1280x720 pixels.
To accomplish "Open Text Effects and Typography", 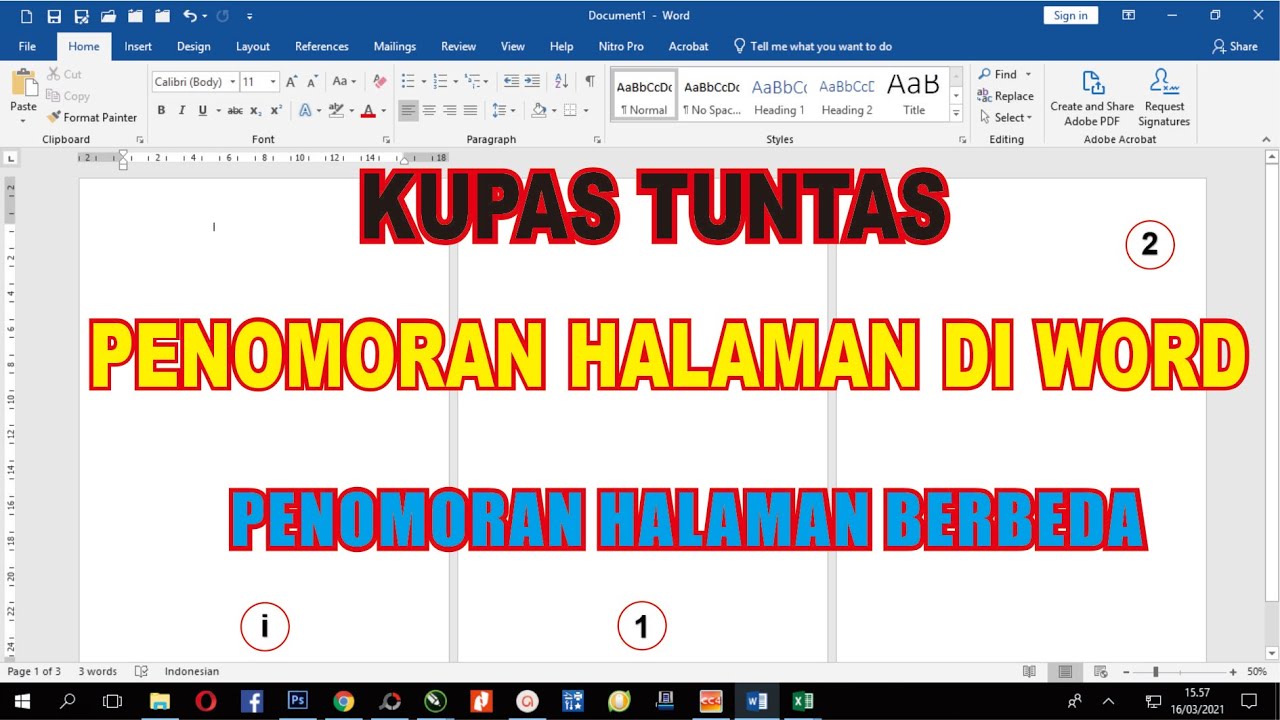I will tap(306, 111).
